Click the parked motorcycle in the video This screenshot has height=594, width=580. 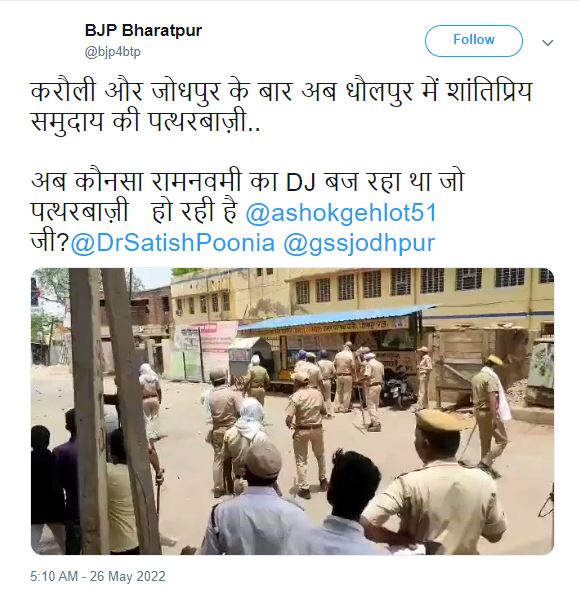click(396, 390)
